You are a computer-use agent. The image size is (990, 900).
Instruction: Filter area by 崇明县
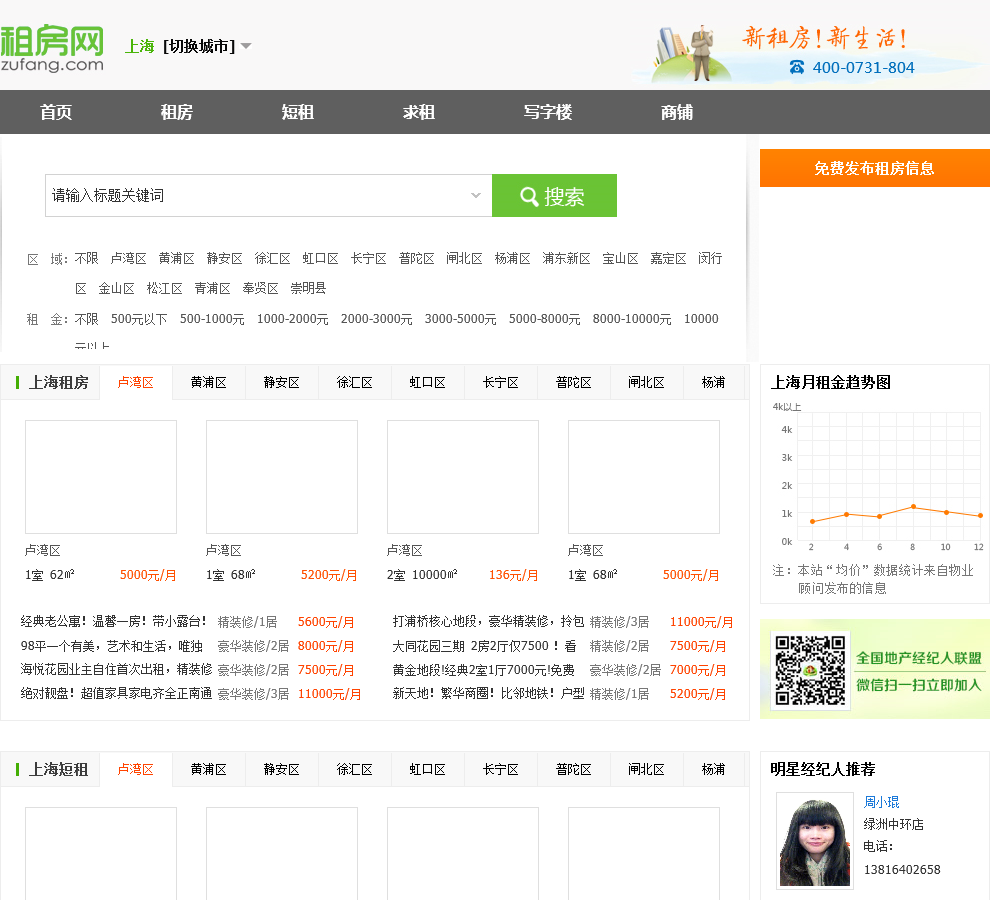tap(308, 288)
